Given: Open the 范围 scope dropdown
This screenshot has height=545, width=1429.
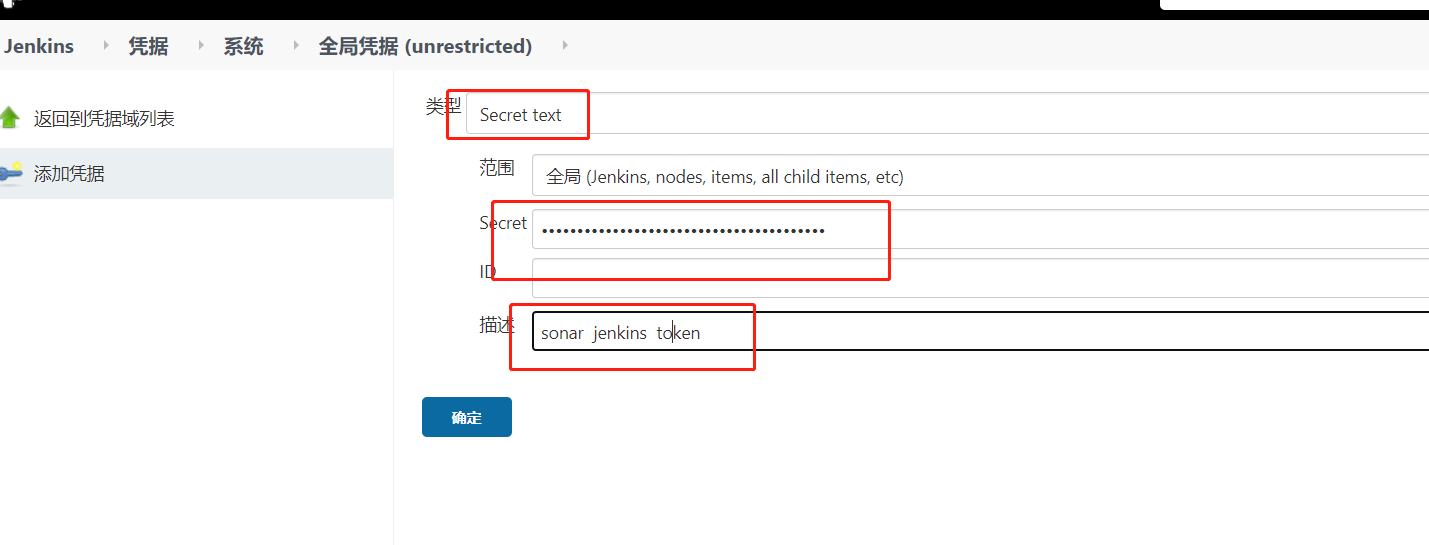Looking at the screenshot, I should pyautogui.click(x=980, y=176).
